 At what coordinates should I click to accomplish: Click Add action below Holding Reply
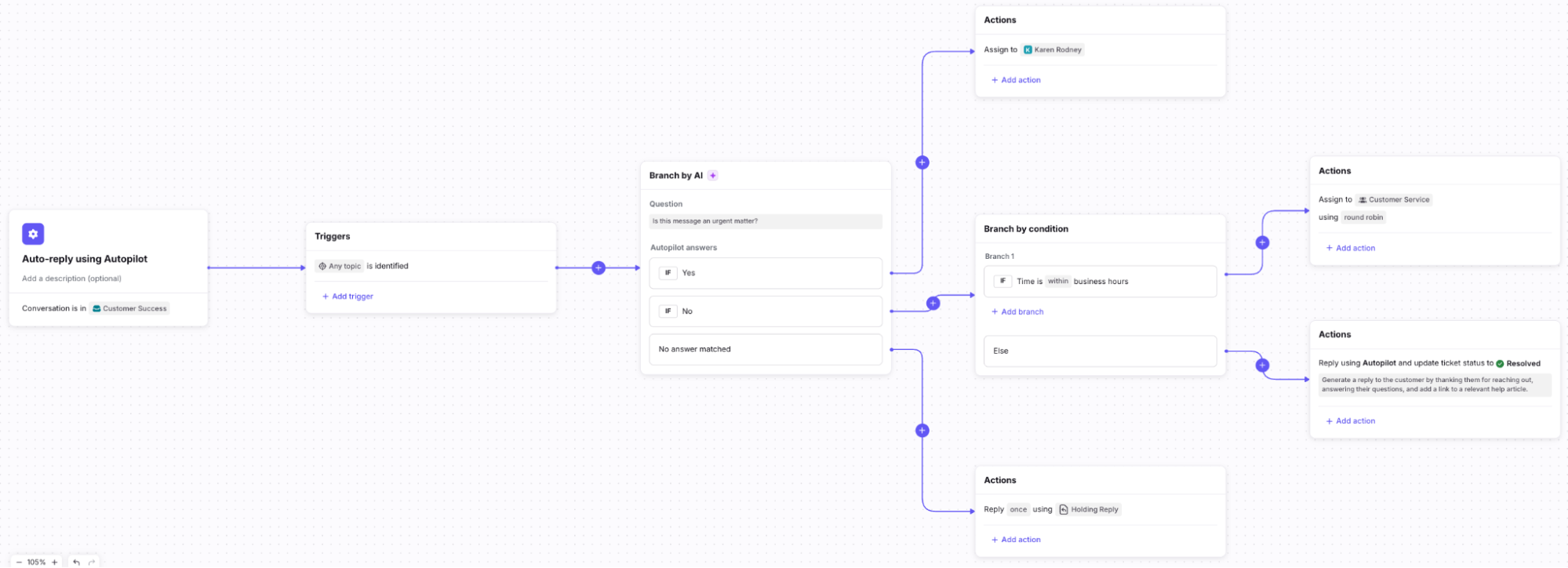pos(1017,540)
